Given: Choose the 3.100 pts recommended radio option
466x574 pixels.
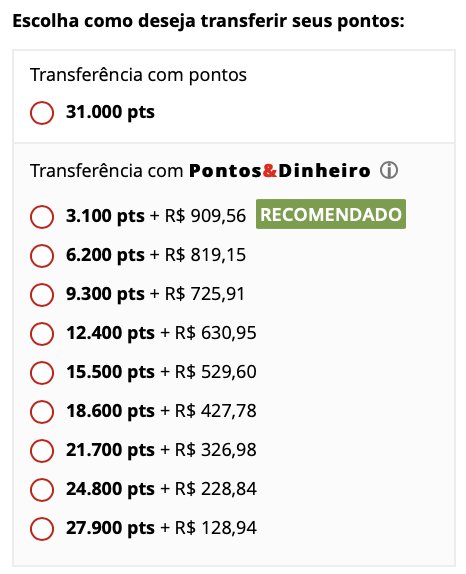Looking at the screenshot, I should point(42,217).
